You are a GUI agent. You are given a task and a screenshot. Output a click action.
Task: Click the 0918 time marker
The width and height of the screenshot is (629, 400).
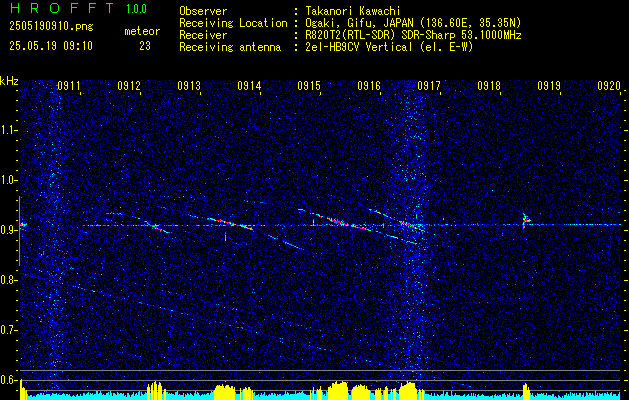click(489, 86)
